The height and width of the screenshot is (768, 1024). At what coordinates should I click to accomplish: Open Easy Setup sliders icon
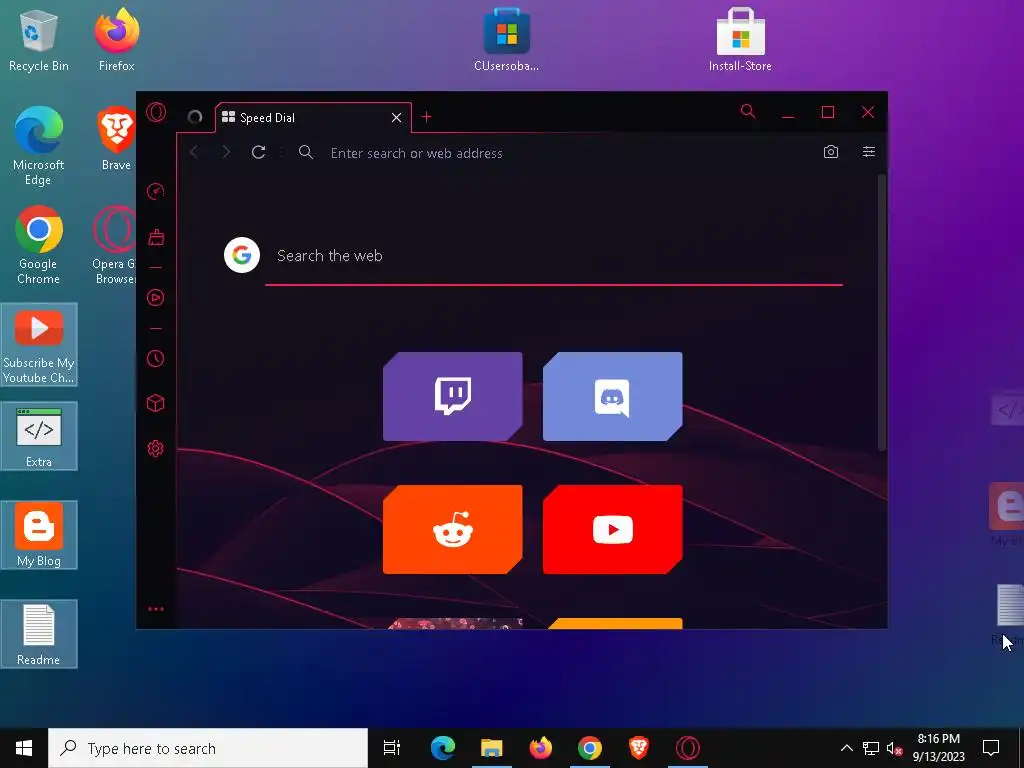click(x=869, y=152)
